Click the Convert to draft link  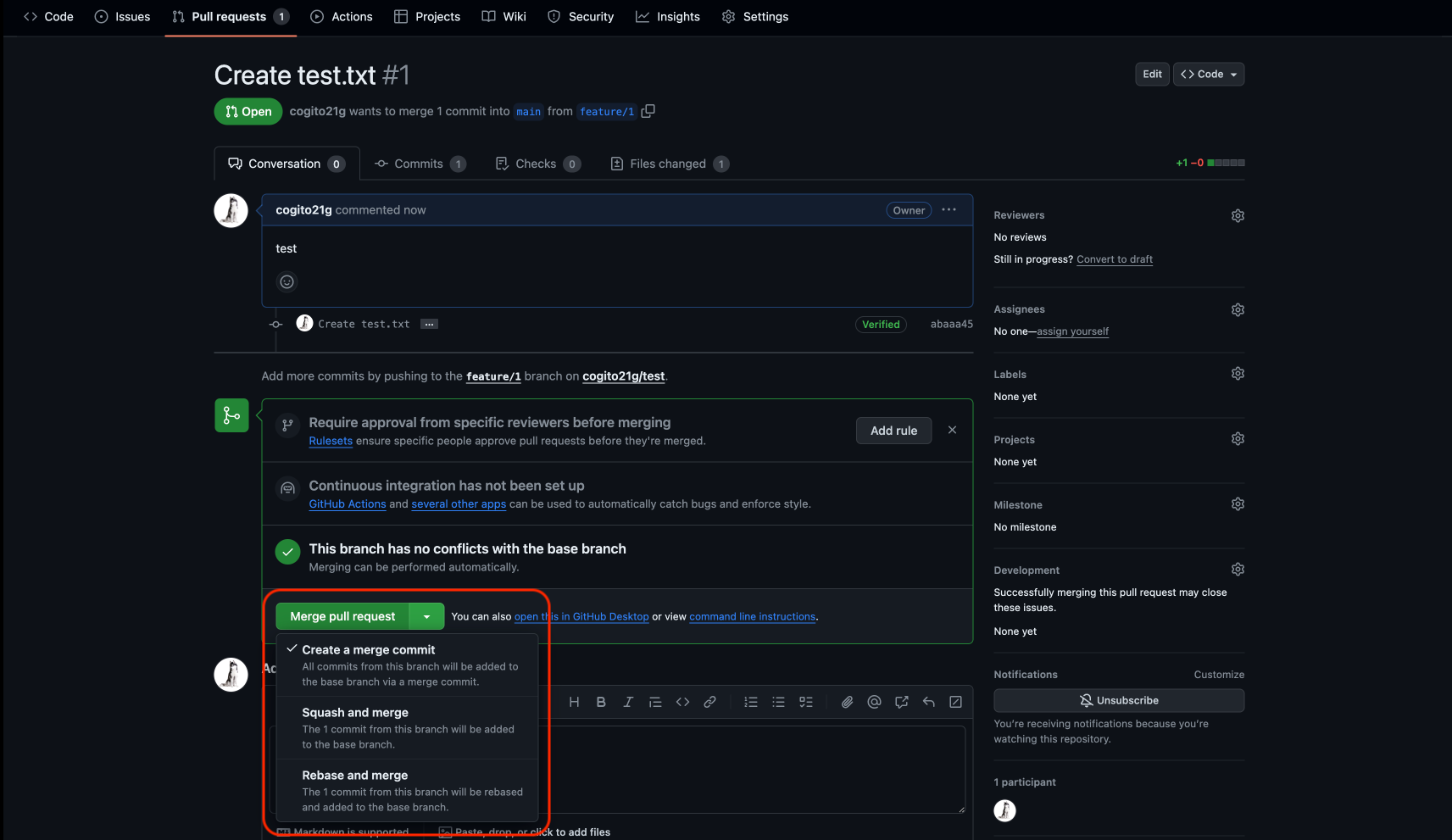point(1115,259)
